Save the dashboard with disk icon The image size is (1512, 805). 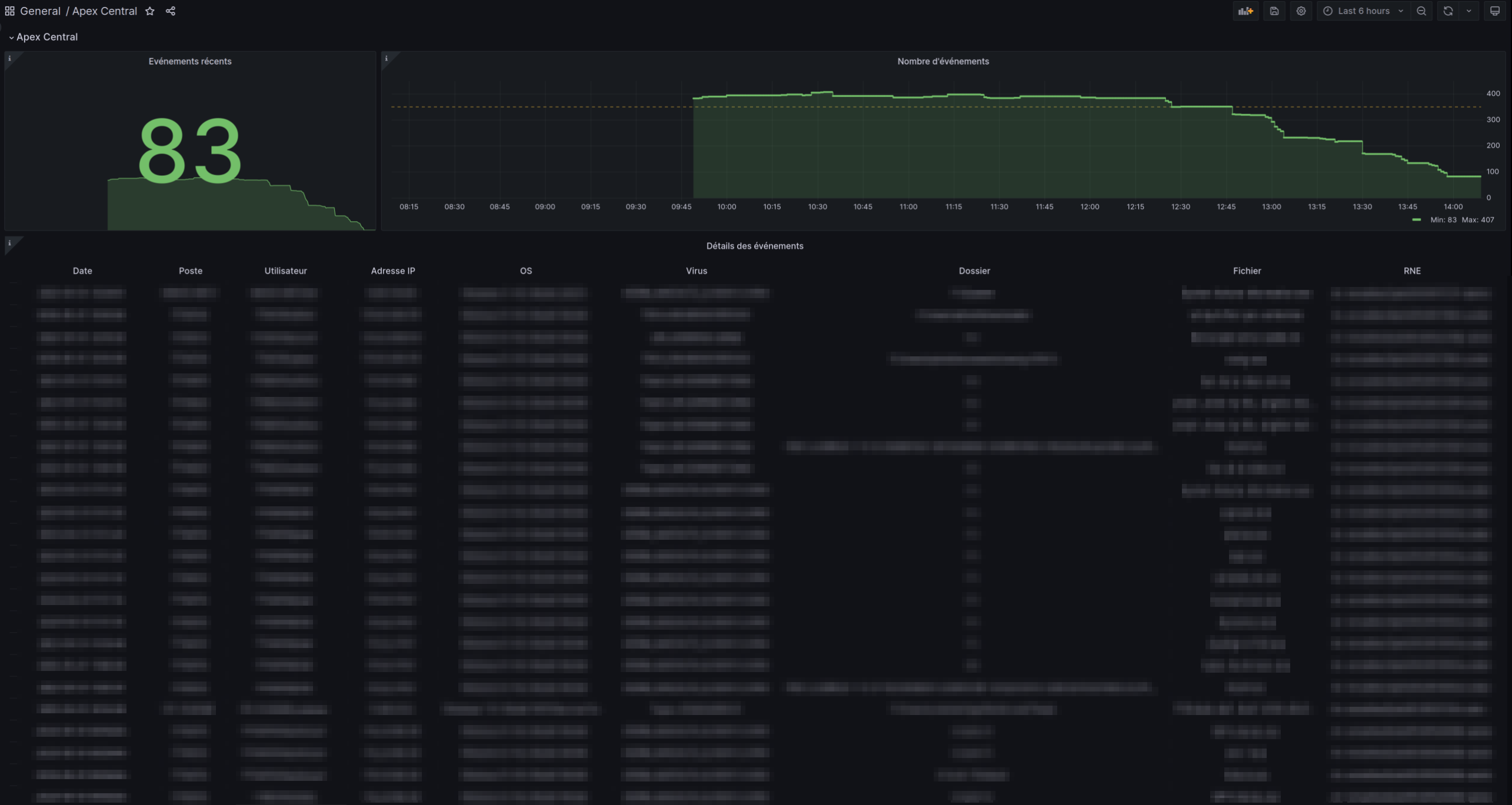pyautogui.click(x=1274, y=11)
